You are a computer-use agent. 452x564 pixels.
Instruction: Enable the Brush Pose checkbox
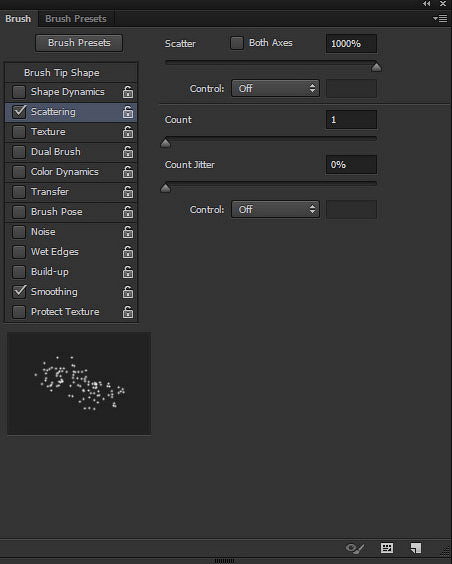click(x=19, y=212)
